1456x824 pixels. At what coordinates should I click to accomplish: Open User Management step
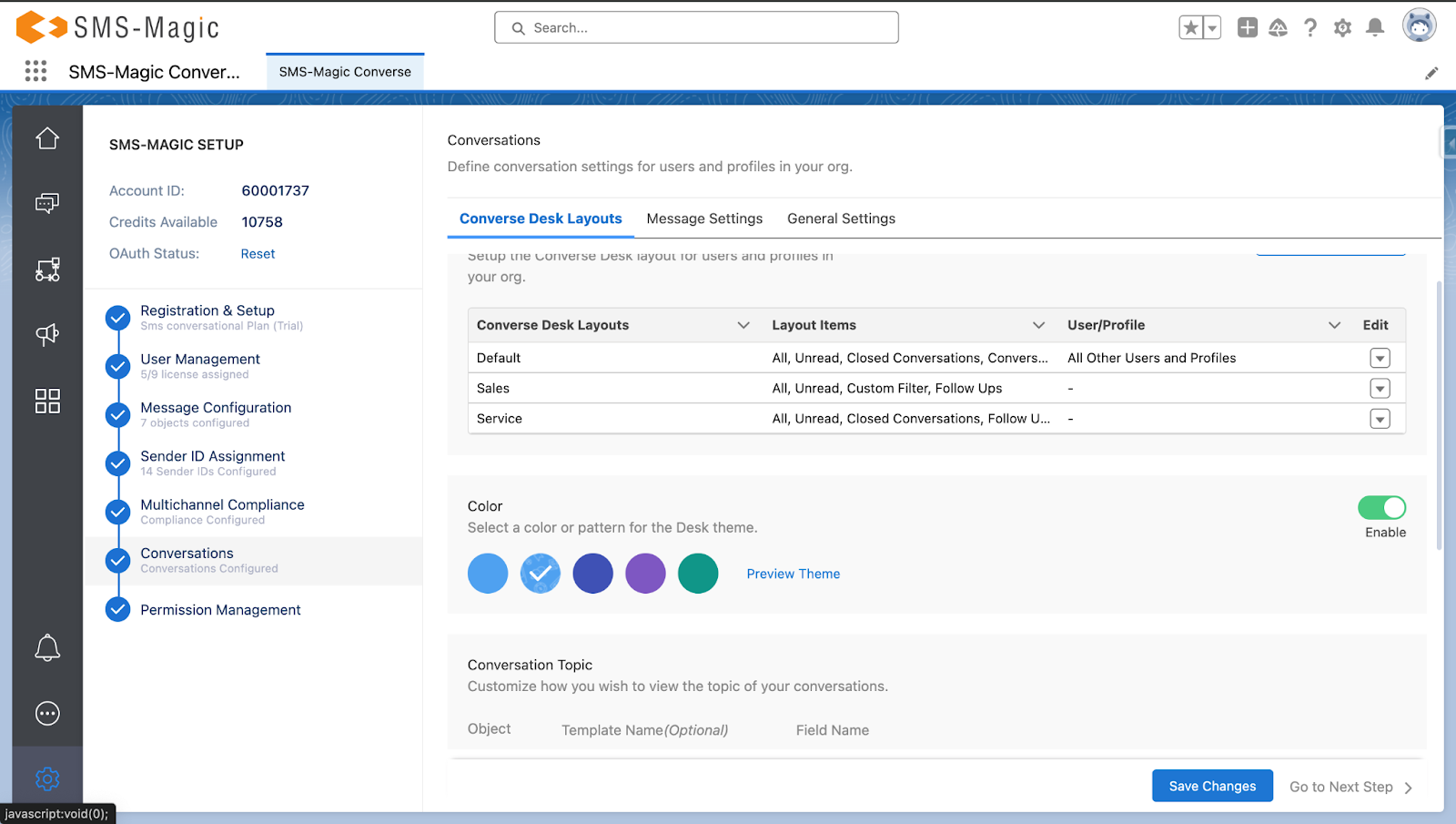tap(200, 359)
